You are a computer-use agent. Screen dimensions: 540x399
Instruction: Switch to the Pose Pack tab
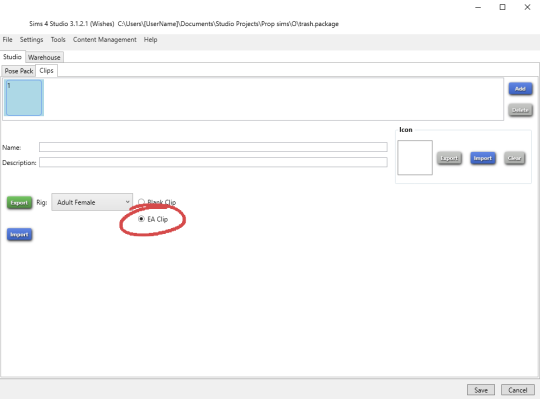pos(19,71)
